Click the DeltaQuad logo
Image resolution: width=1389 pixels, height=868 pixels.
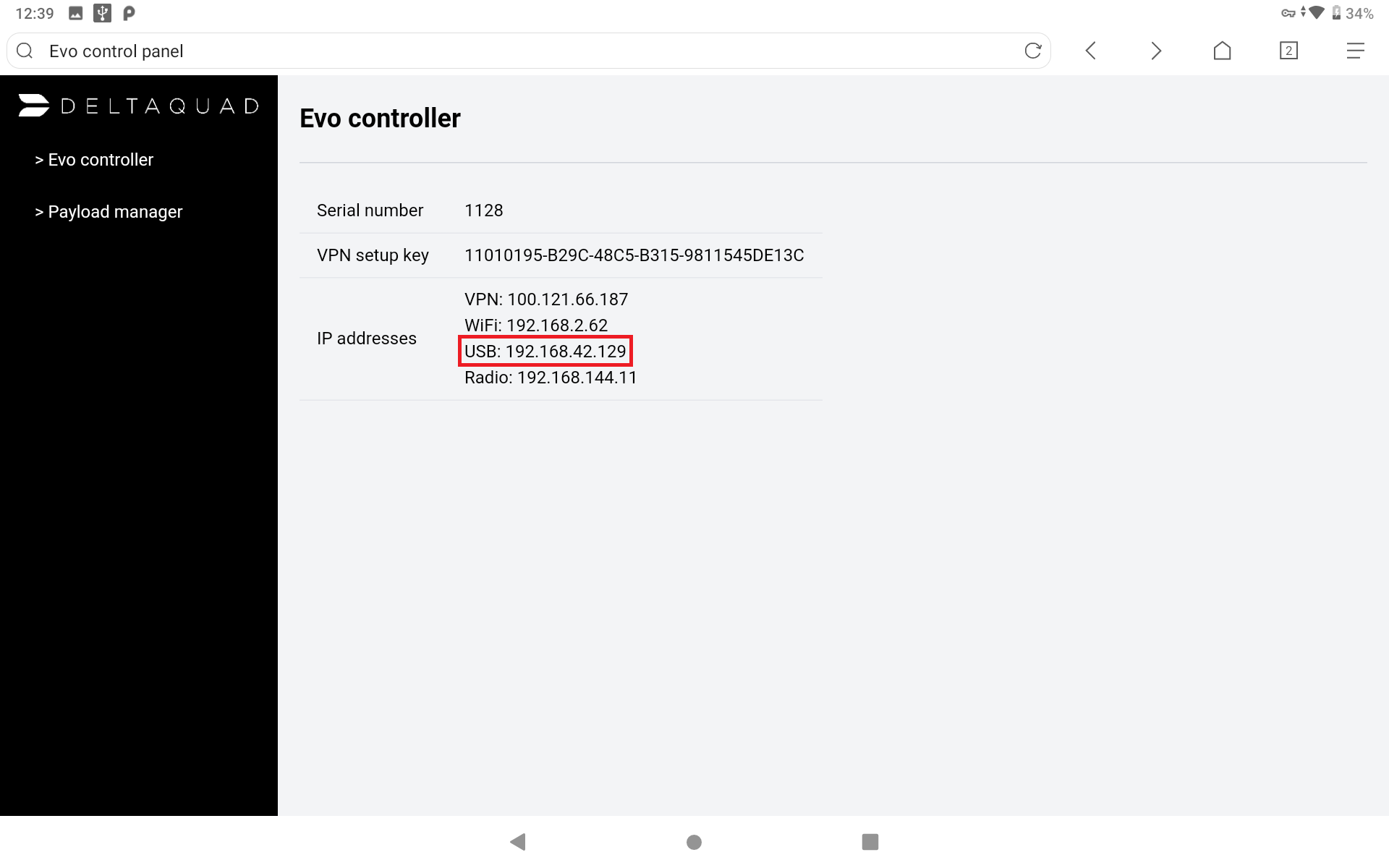pos(139,106)
